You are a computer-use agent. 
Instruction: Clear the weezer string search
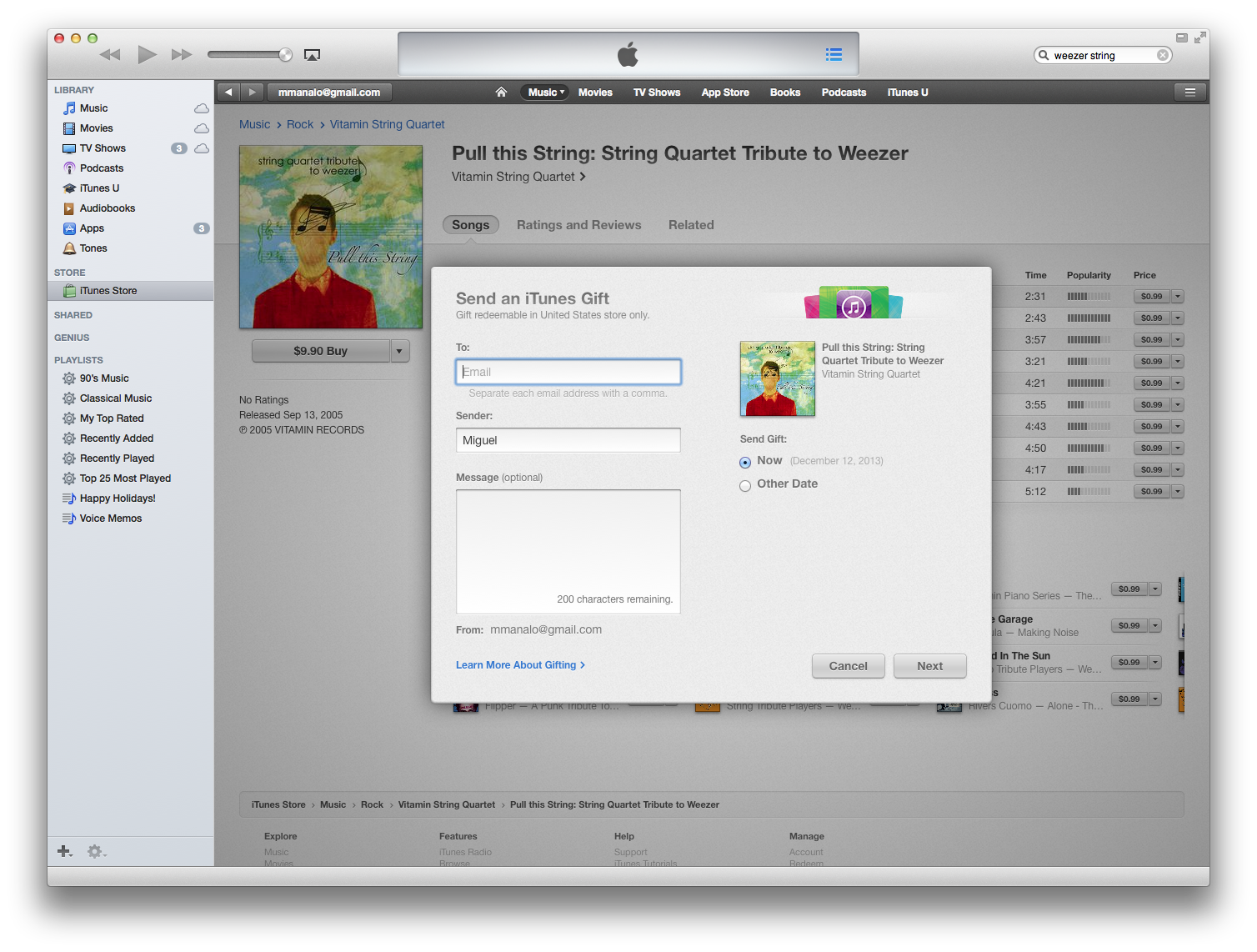tap(1162, 55)
